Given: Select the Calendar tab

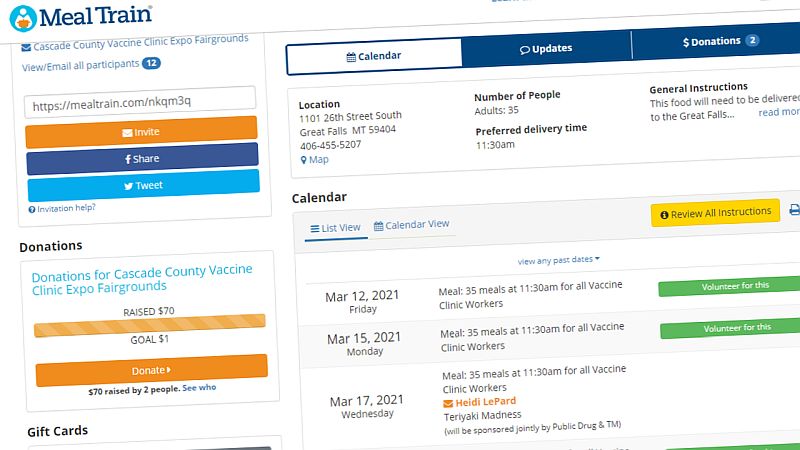Looking at the screenshot, I should [x=374, y=56].
